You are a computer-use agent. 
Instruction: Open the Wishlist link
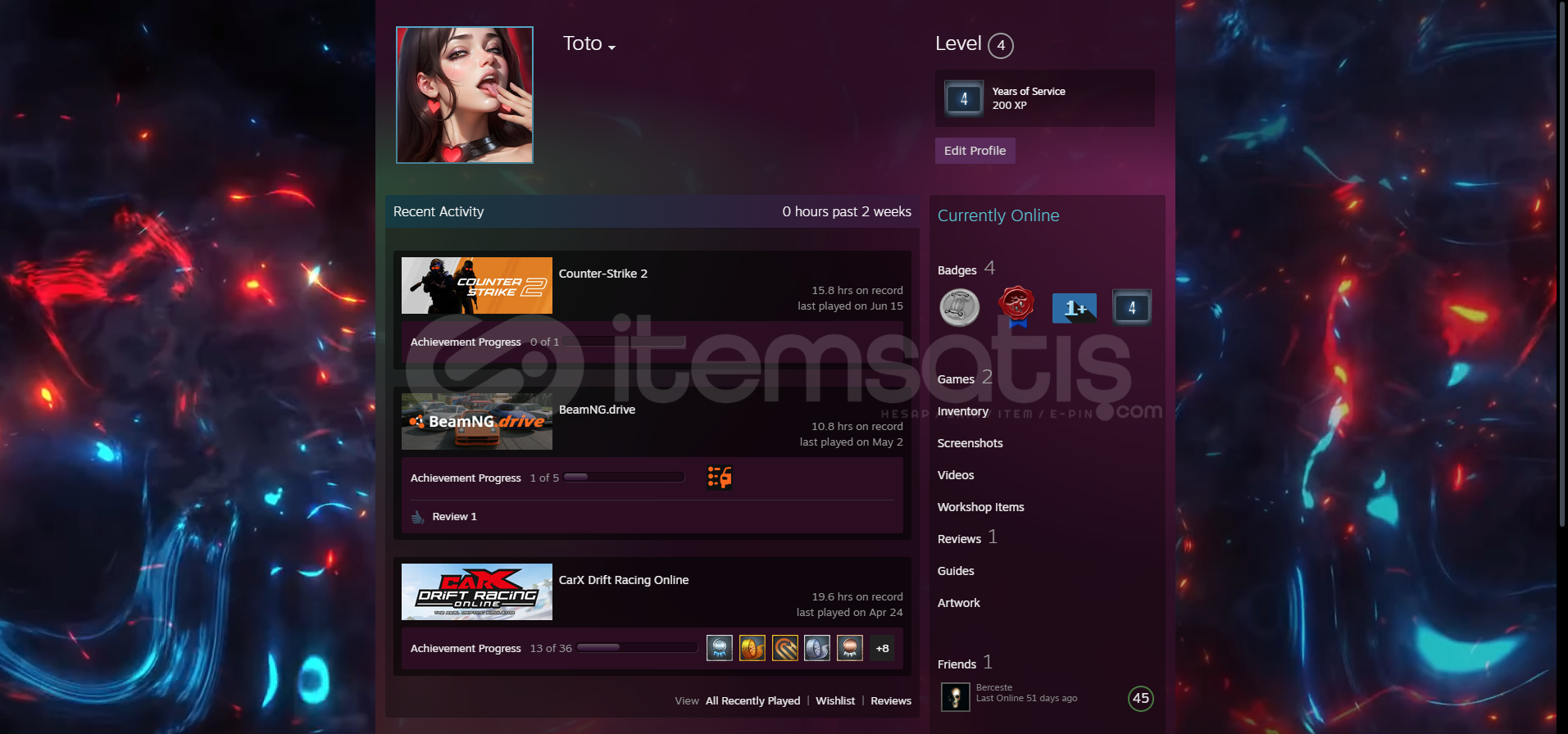coord(835,700)
